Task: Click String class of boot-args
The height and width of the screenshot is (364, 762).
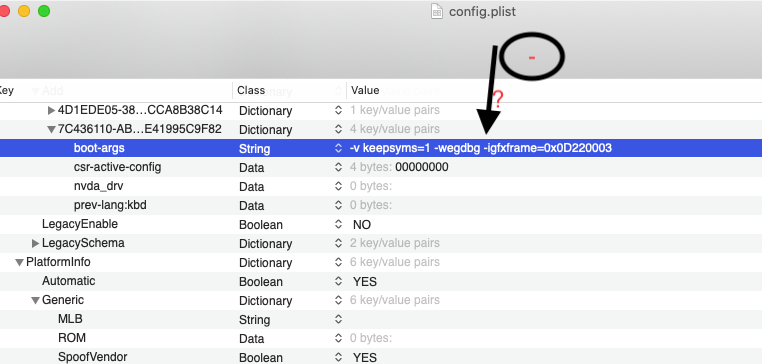Action: pyautogui.click(x=255, y=149)
